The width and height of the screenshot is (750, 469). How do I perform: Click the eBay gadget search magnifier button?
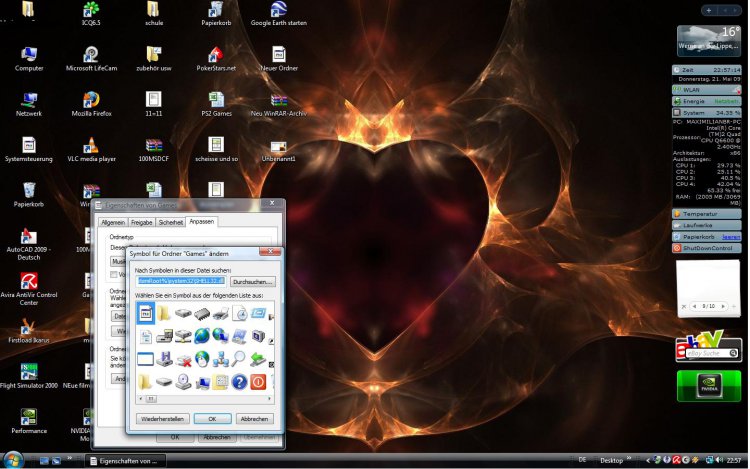tap(733, 353)
